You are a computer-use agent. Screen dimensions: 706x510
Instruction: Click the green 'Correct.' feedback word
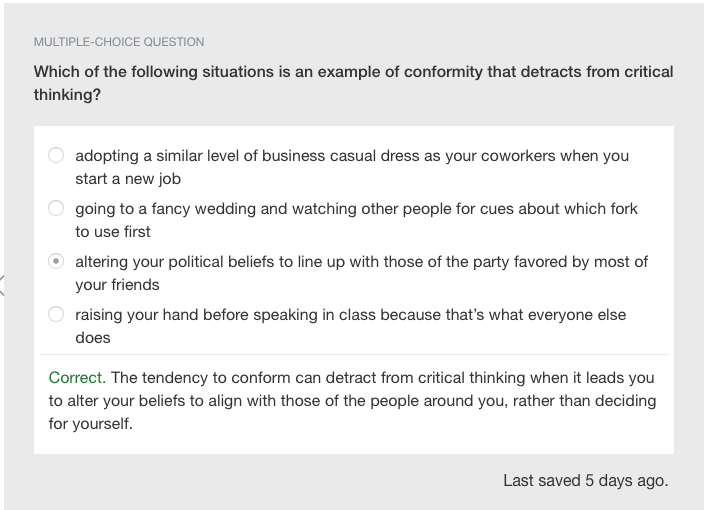tap(77, 378)
